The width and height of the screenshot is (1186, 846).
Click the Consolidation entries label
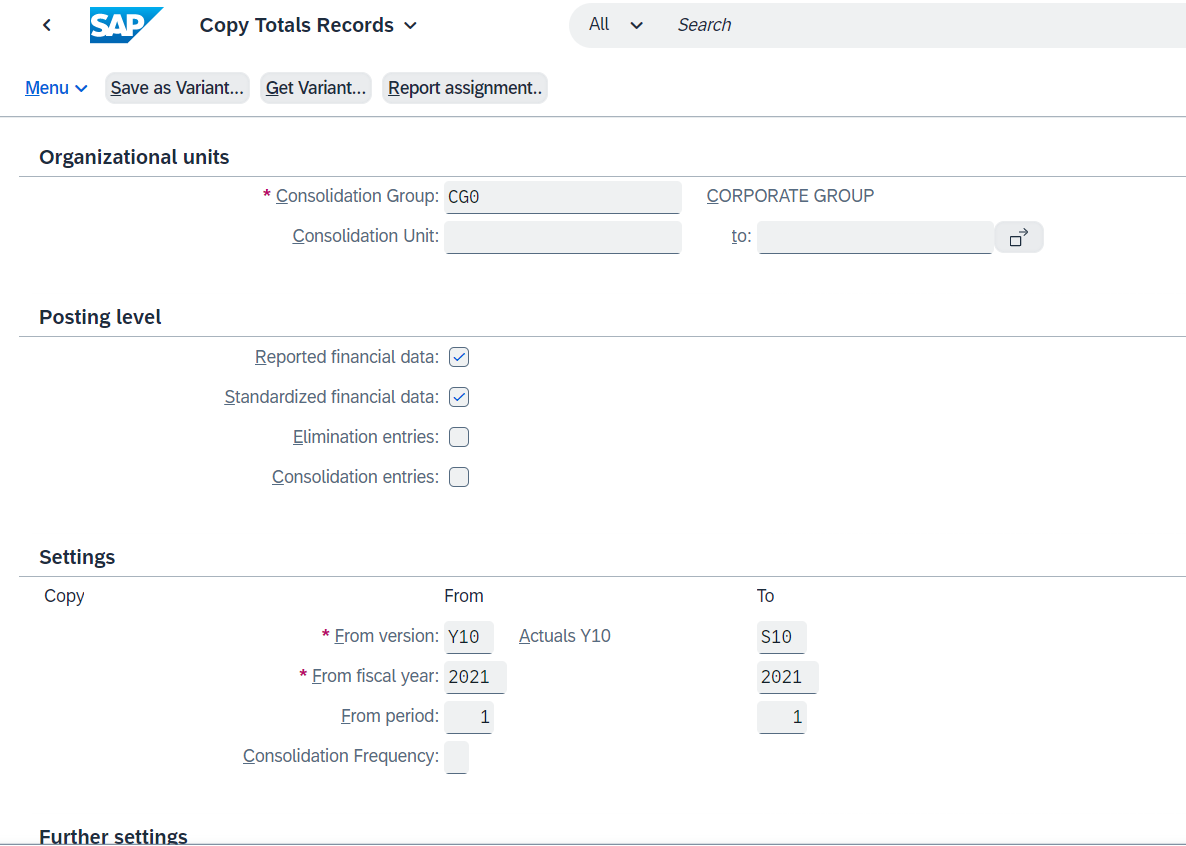coord(355,477)
